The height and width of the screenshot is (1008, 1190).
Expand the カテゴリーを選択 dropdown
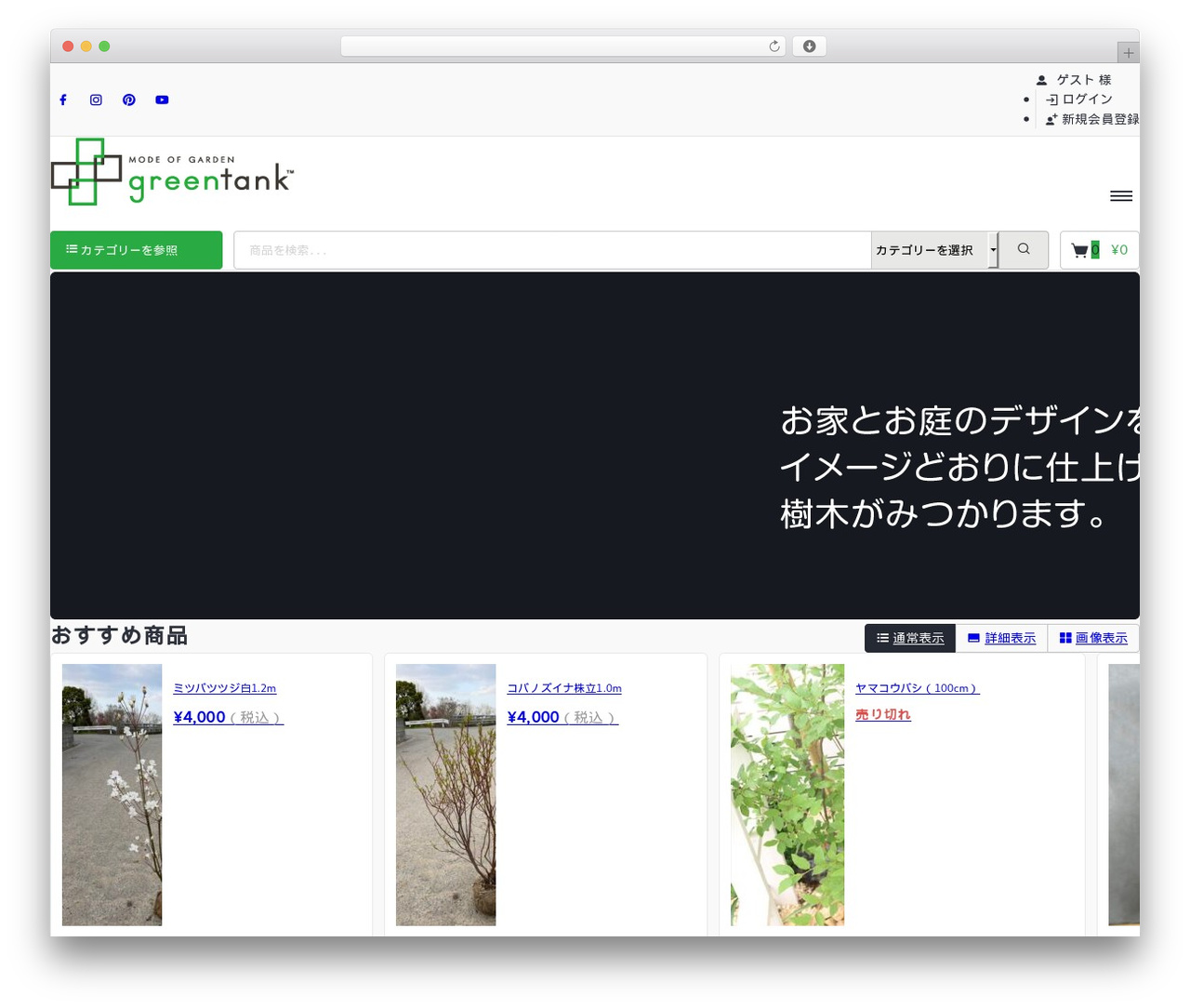pyautogui.click(x=934, y=250)
